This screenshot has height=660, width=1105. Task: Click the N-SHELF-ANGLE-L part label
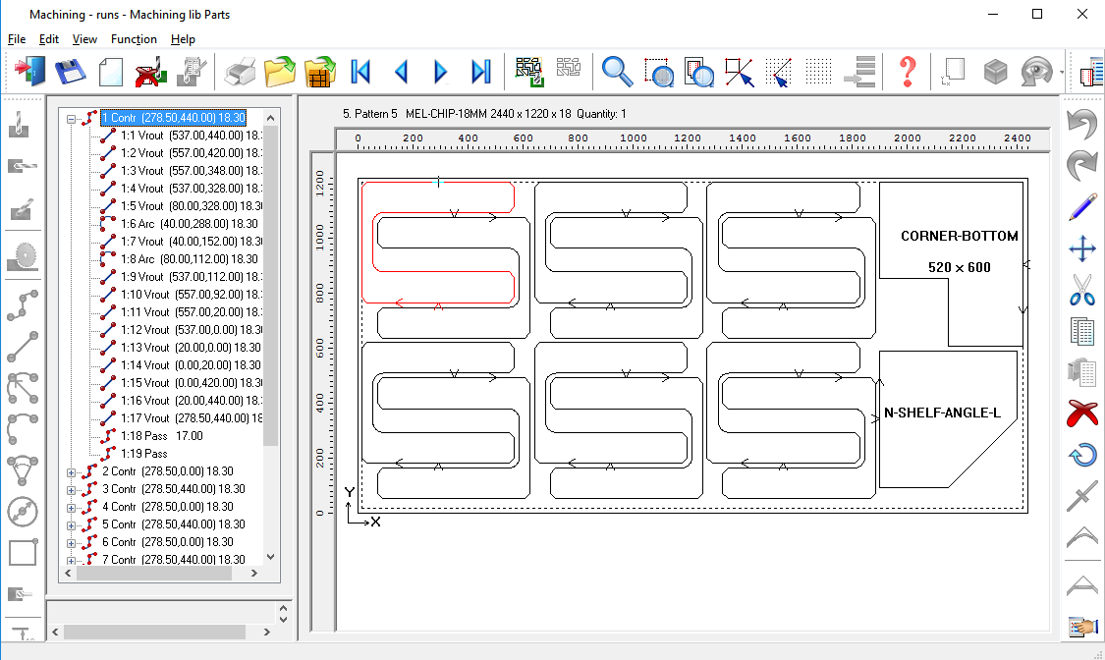click(x=942, y=413)
